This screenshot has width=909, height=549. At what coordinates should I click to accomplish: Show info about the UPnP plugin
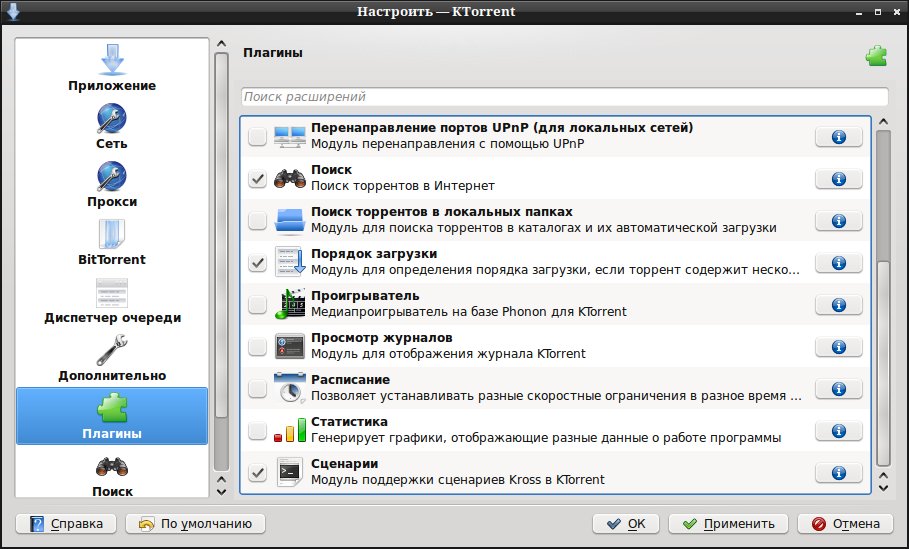click(838, 137)
